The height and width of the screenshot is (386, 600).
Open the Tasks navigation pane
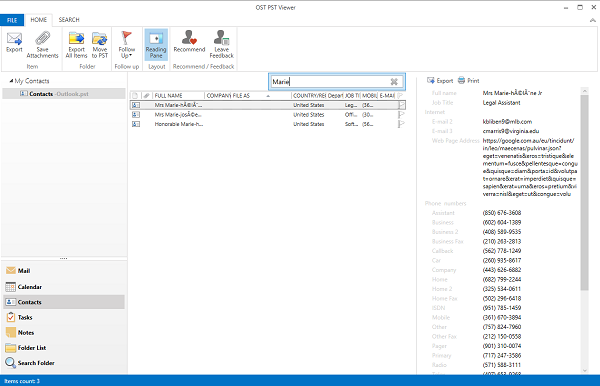tap(64, 317)
